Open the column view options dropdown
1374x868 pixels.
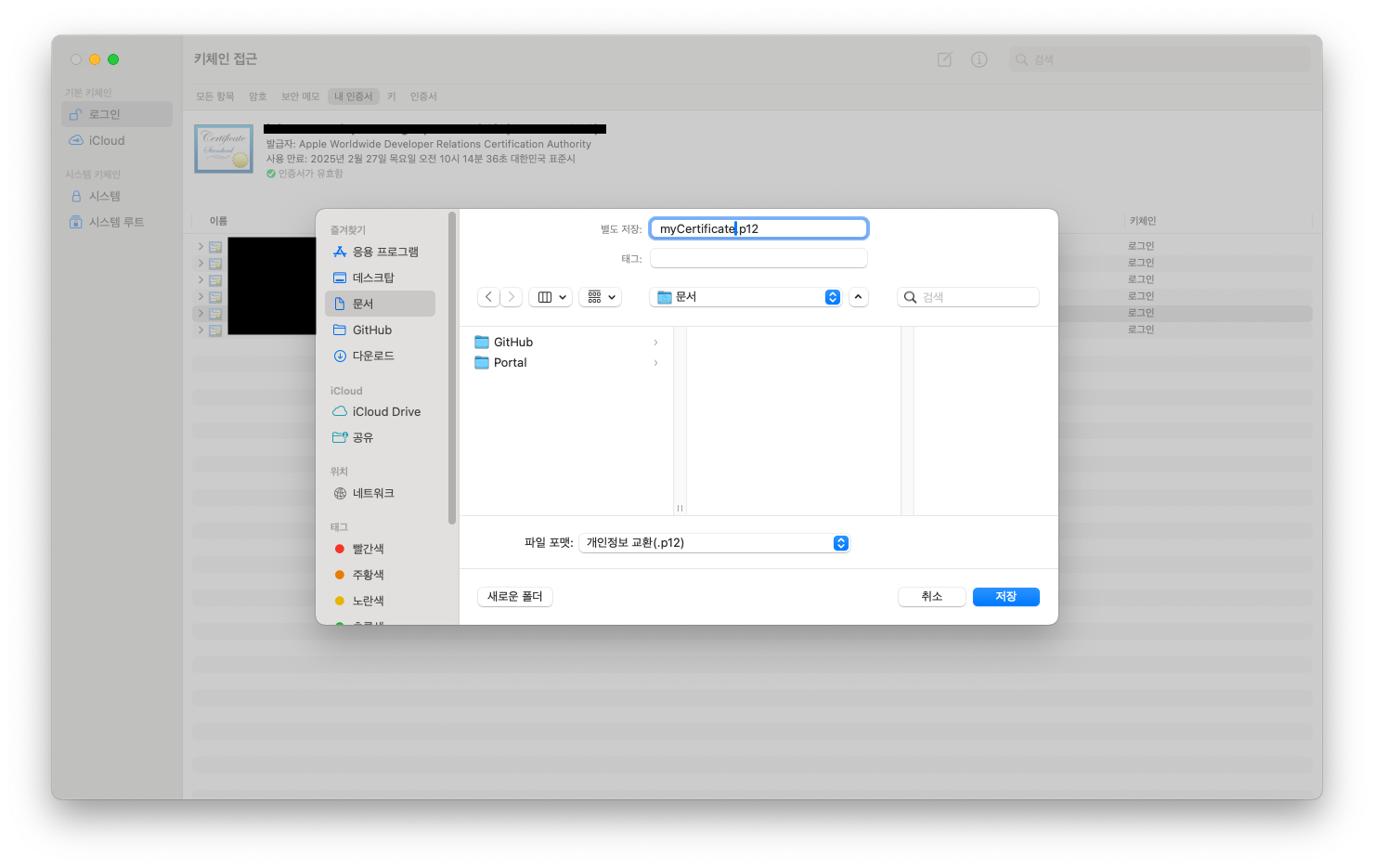pyautogui.click(x=551, y=297)
